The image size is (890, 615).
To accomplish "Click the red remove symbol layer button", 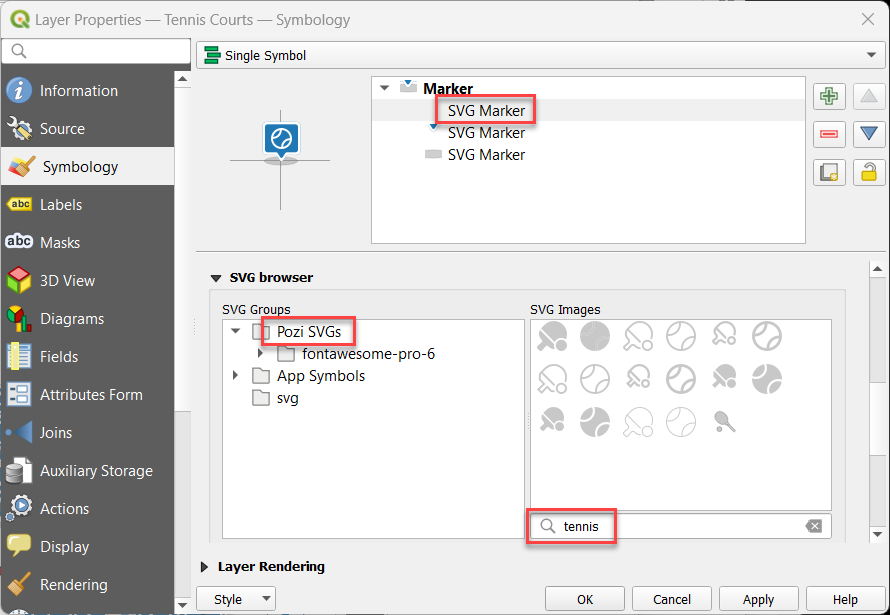I will coord(827,134).
